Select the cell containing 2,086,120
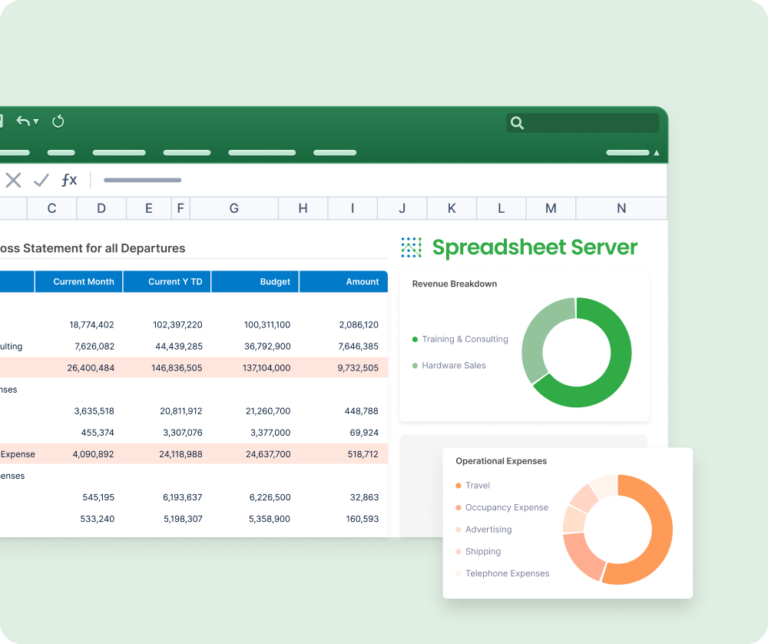This screenshot has width=768, height=644. pos(359,325)
